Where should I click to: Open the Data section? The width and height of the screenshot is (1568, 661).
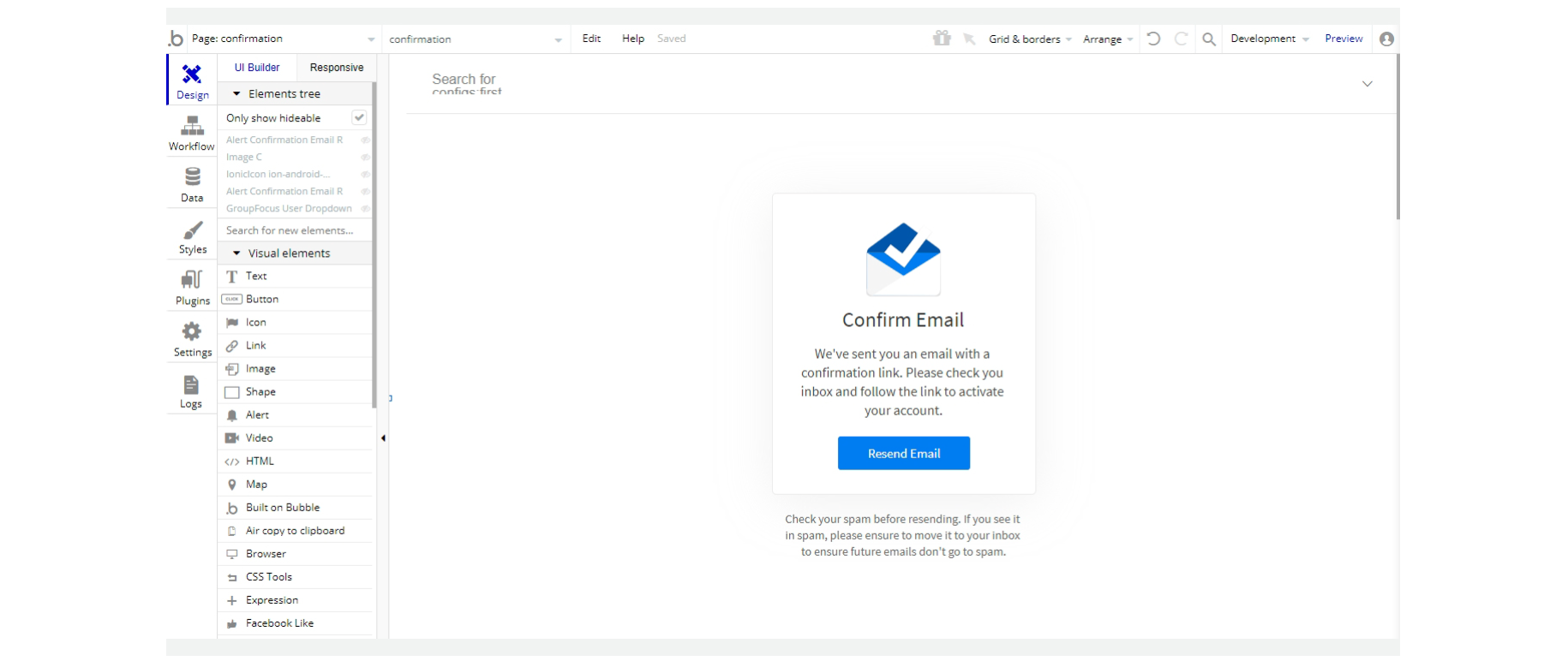192,184
